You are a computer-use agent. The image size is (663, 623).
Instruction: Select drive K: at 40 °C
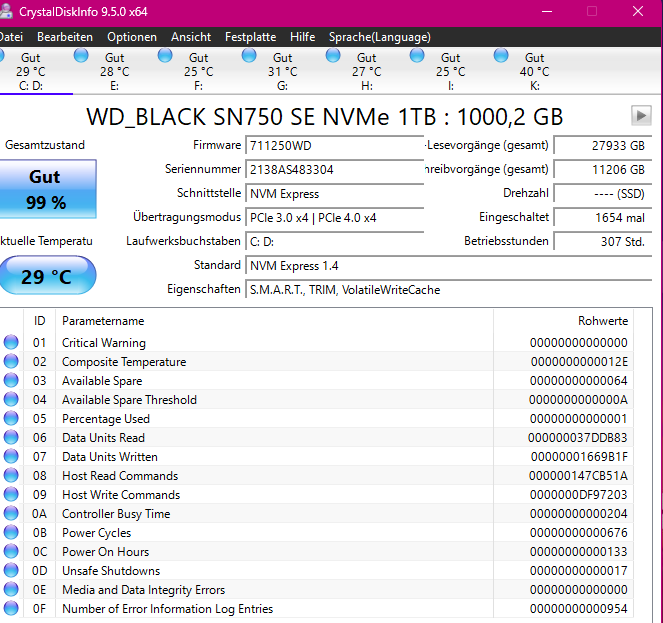[534, 71]
